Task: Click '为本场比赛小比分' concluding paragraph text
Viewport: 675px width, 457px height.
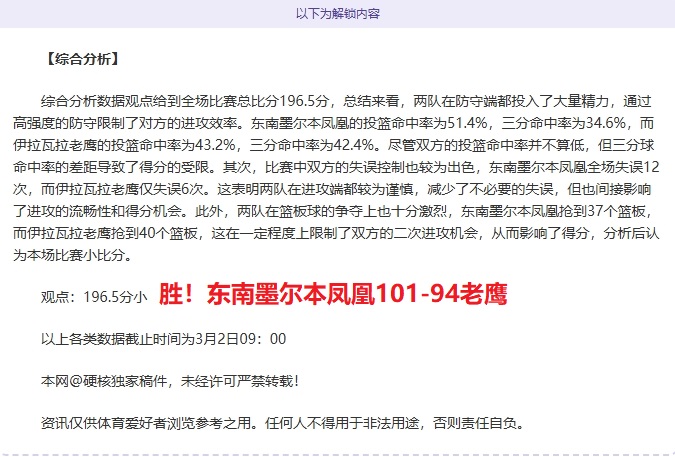Action: pos(80,255)
